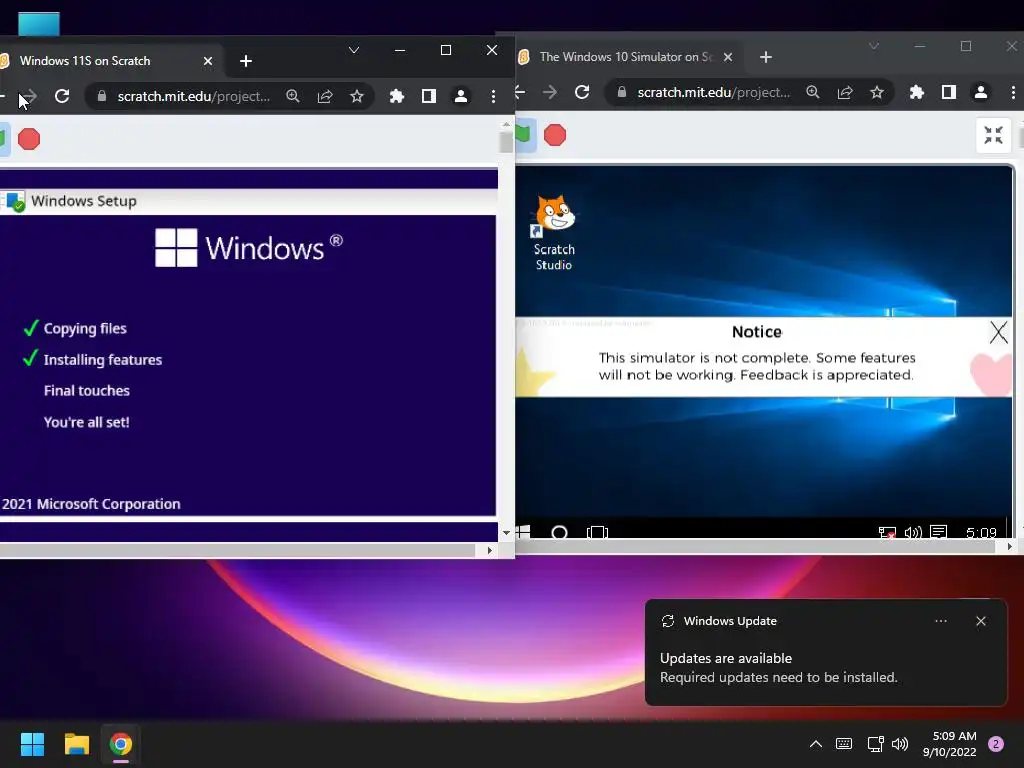The image size is (1024, 768).
Task: Select The Windows 10 Simulator on Scratch tab
Action: [x=628, y=57]
